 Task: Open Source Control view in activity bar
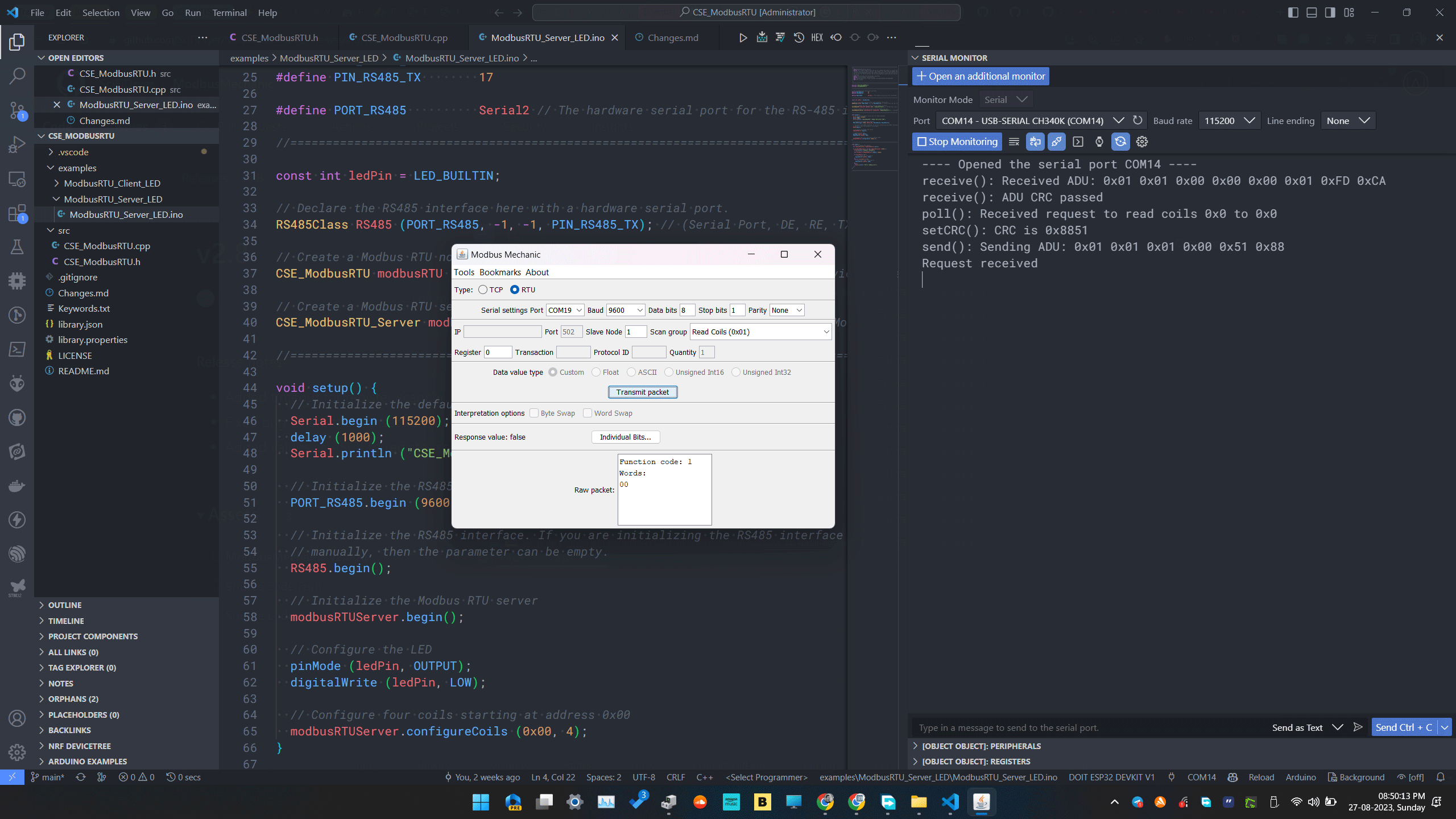click(x=17, y=110)
